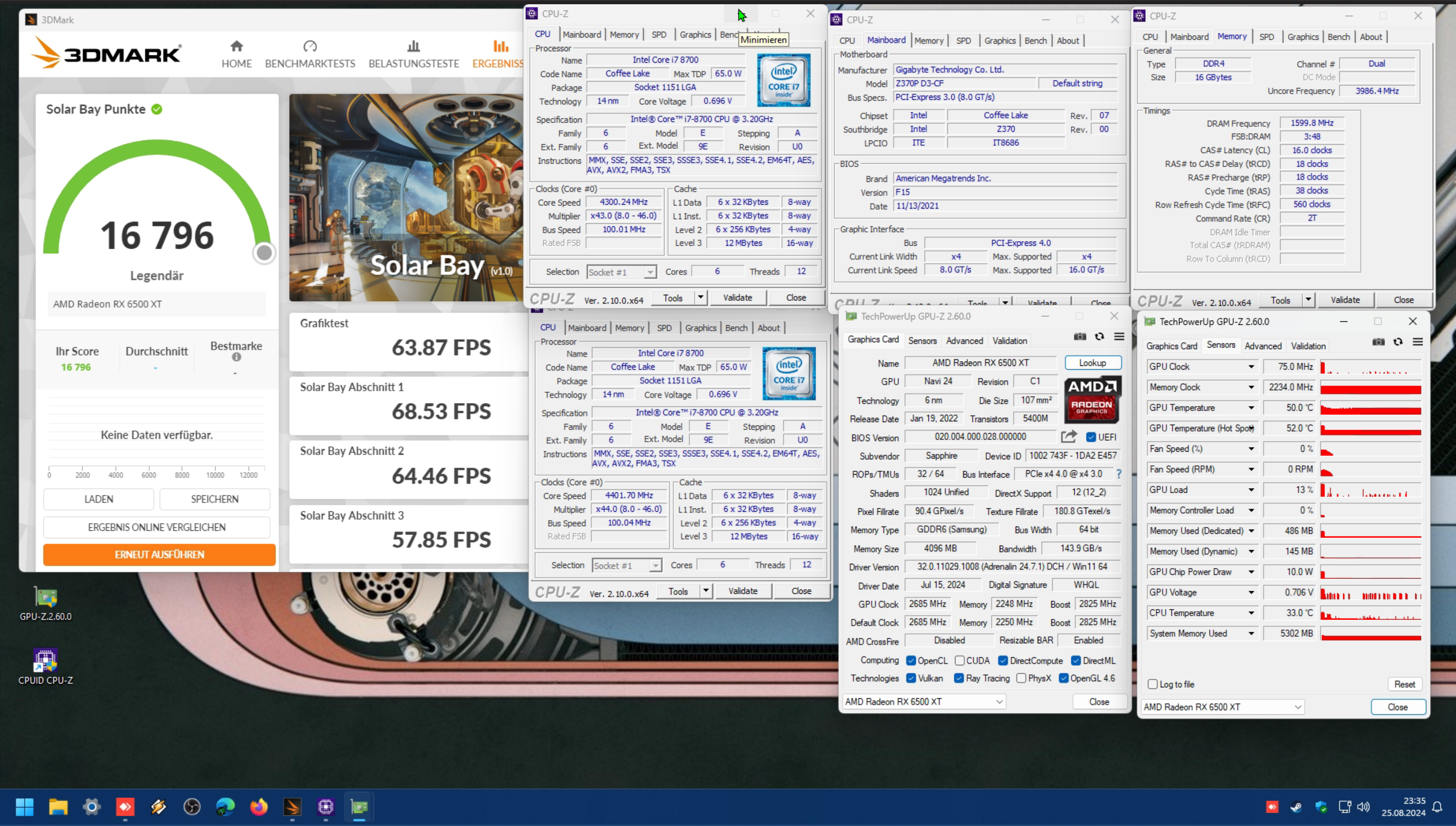Screen dimensions: 1456x826
Task: Open the GPU Load sensor dropdown
Action: [x=1251, y=490]
